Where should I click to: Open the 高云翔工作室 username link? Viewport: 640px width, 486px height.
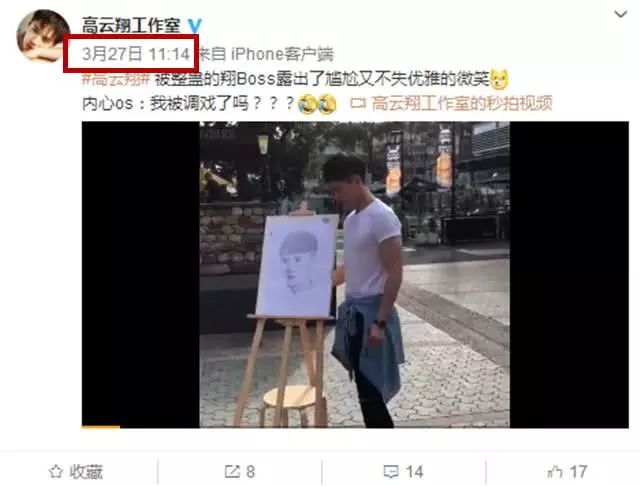(x=131, y=26)
